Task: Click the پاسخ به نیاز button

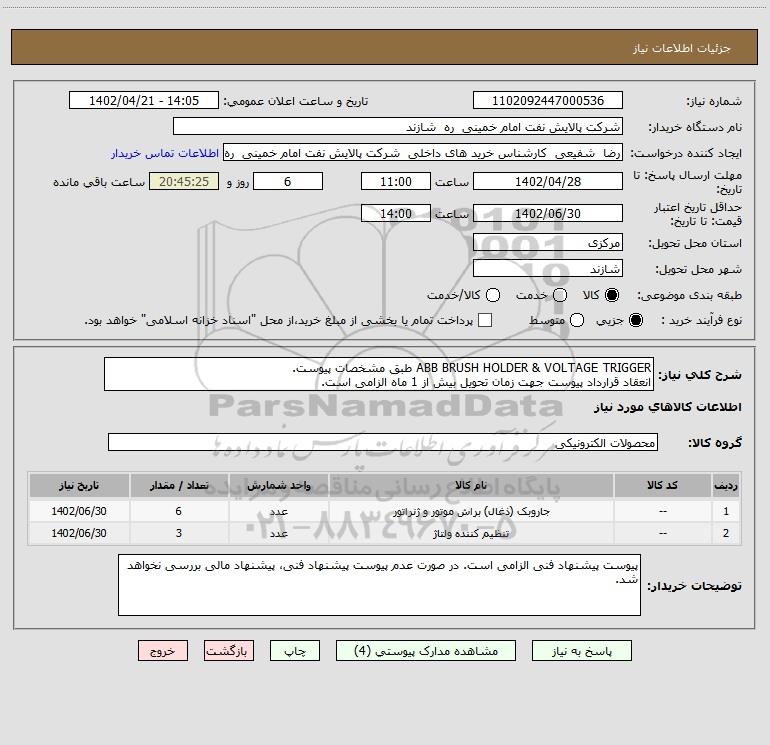Action: click(581, 651)
